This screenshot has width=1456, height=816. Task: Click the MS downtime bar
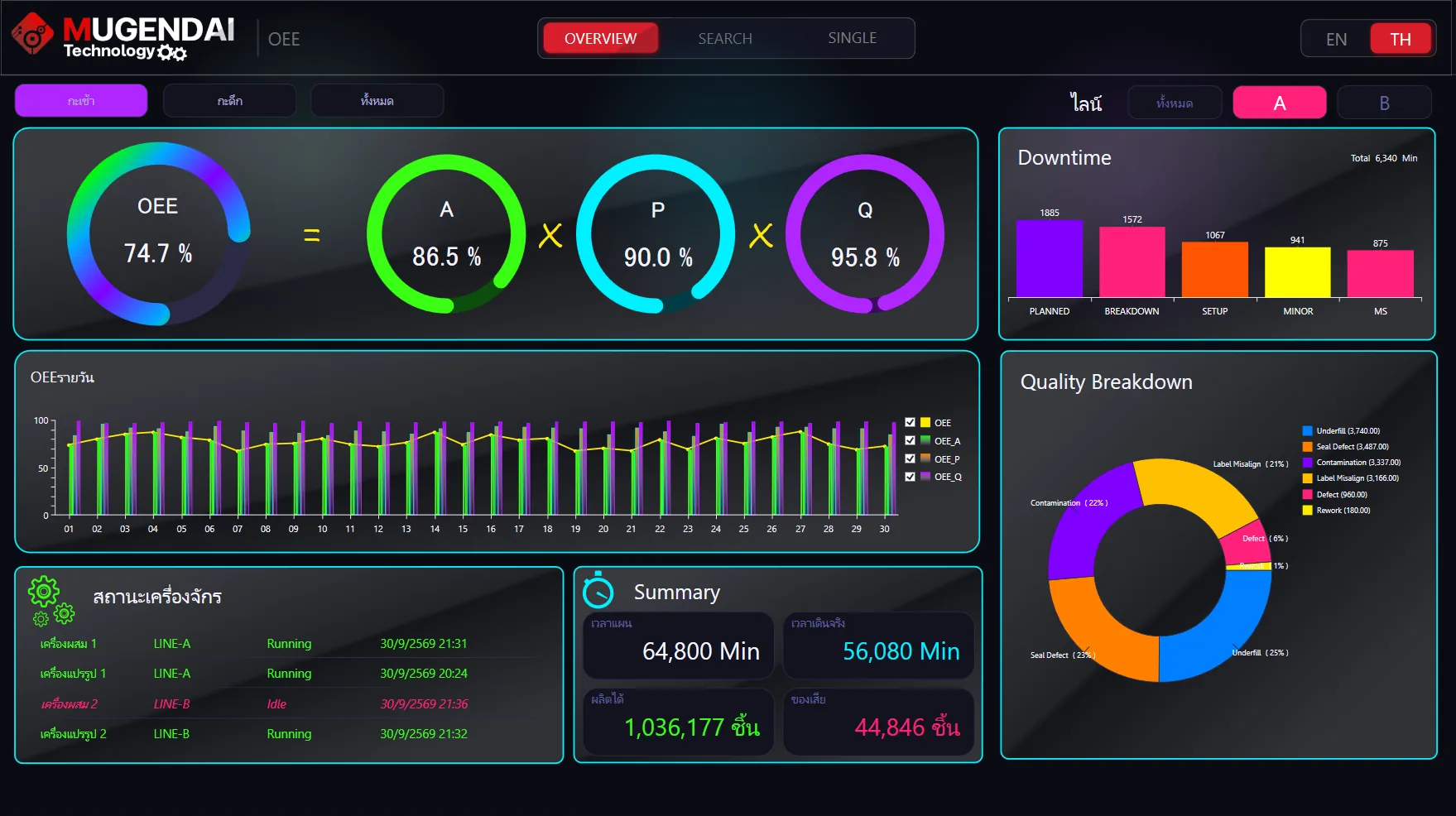pyautogui.click(x=1381, y=274)
